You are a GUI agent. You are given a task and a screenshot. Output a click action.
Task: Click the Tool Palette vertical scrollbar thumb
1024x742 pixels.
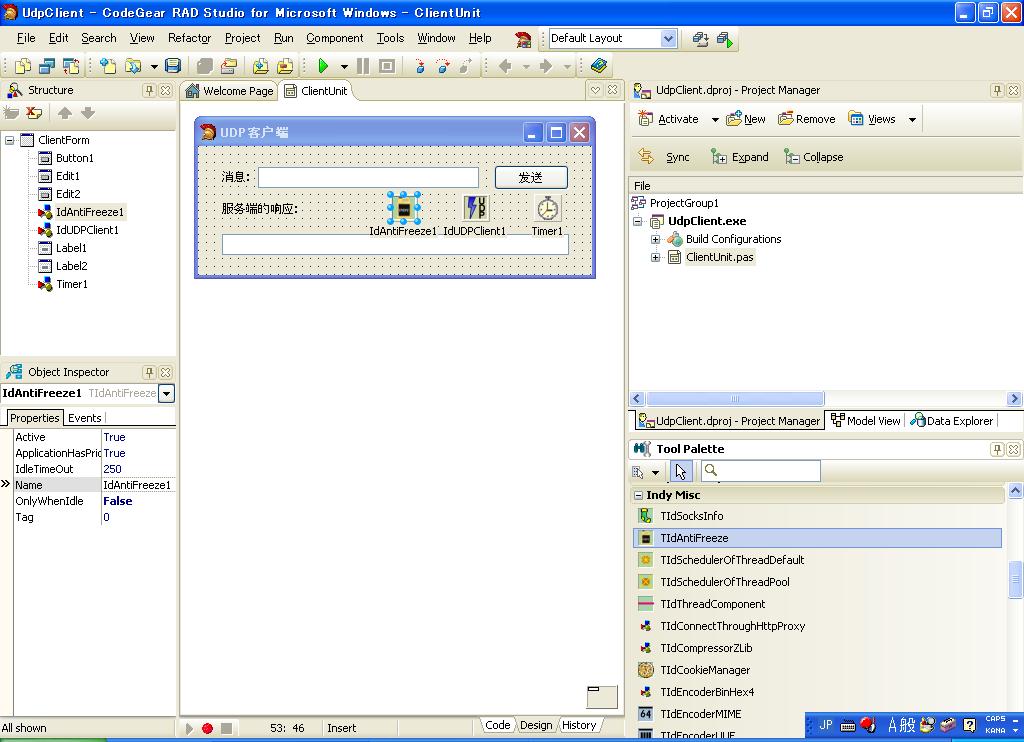click(1015, 579)
